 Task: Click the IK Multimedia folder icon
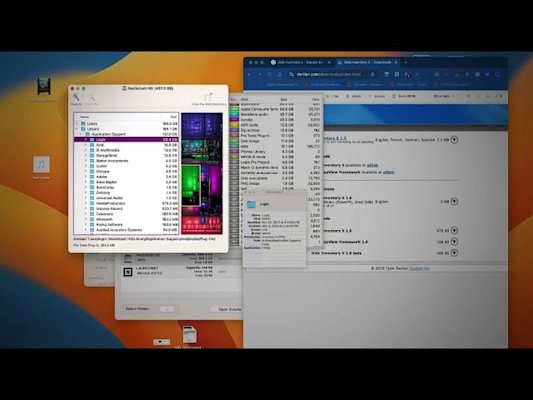[92, 150]
